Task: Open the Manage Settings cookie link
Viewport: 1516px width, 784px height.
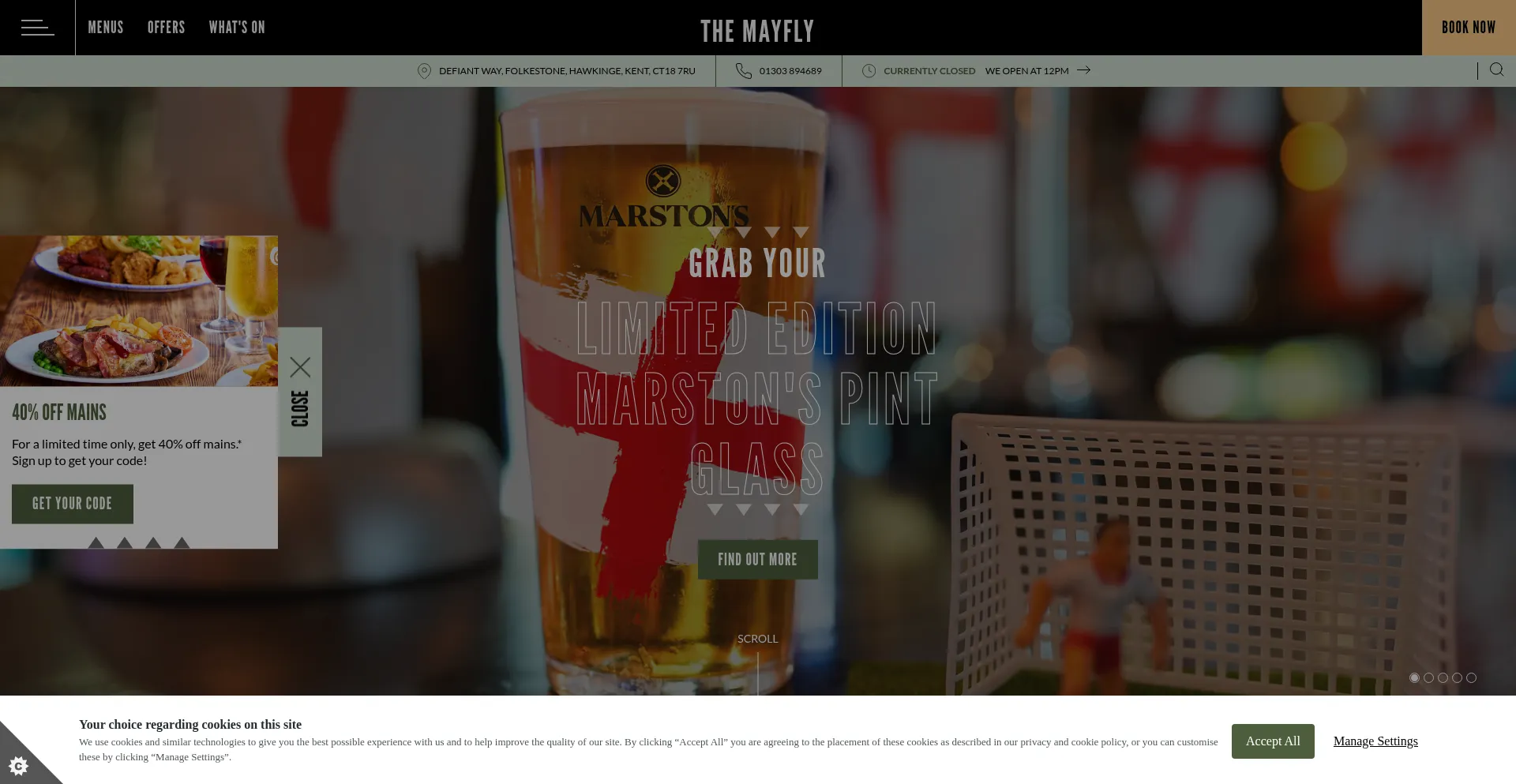Action: pos(1375,741)
